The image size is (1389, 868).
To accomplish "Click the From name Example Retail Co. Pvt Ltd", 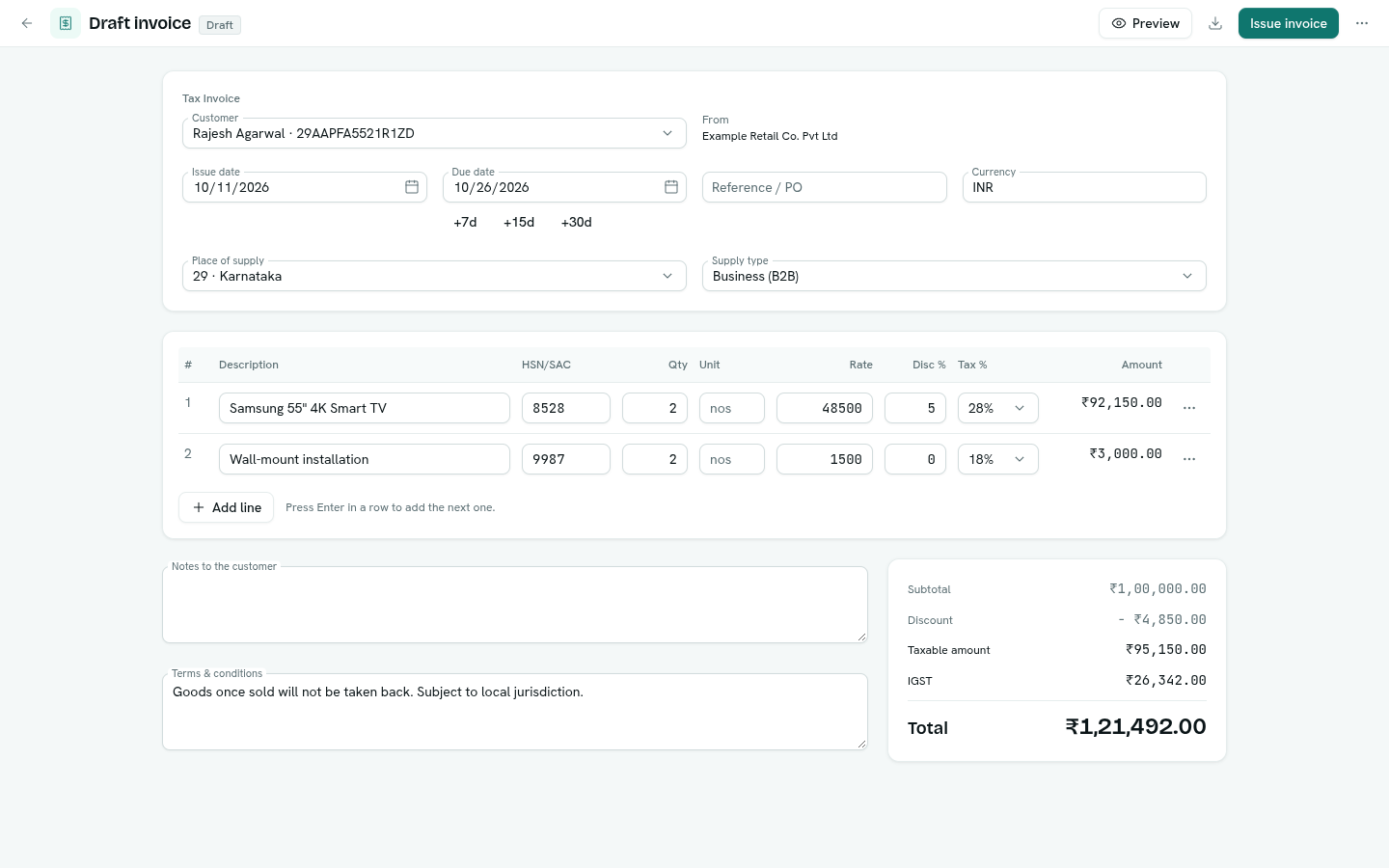I will coord(770,136).
